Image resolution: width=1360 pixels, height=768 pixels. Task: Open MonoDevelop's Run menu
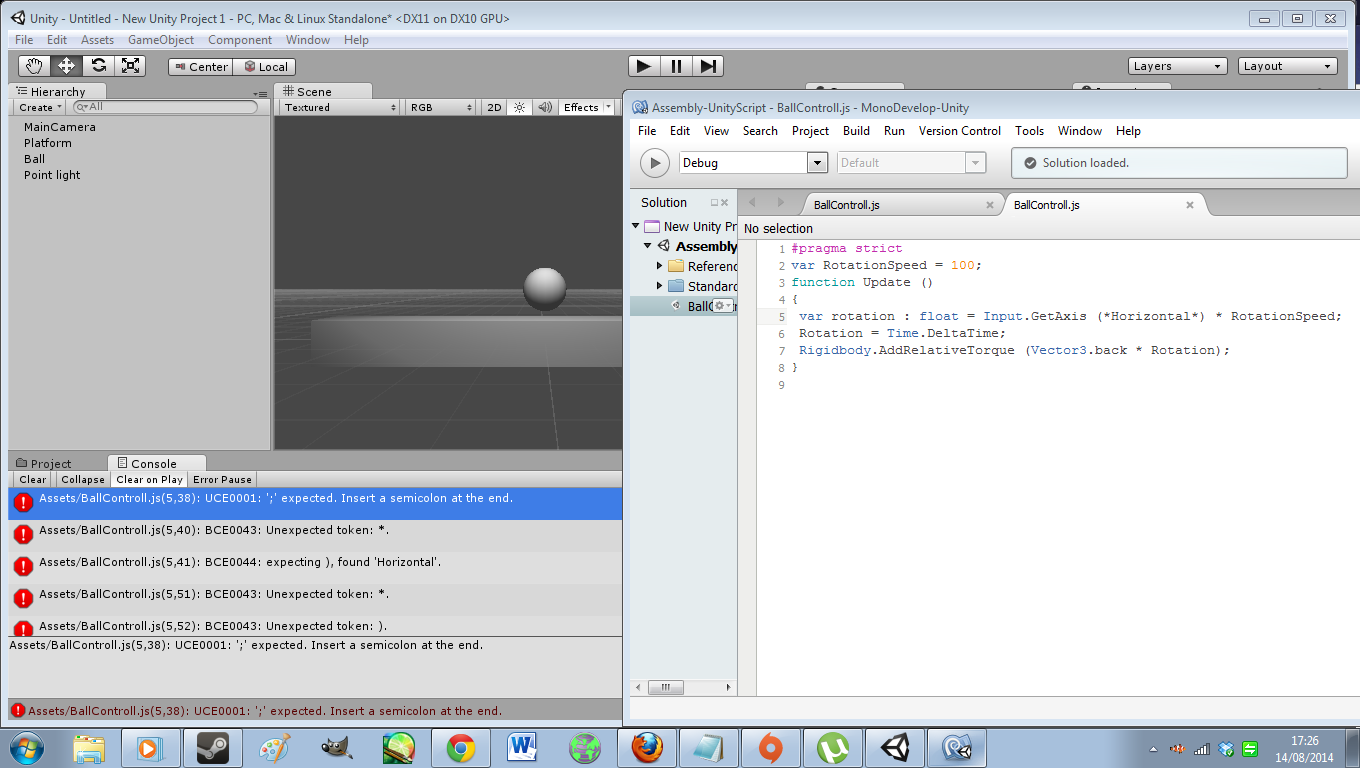pyautogui.click(x=894, y=131)
